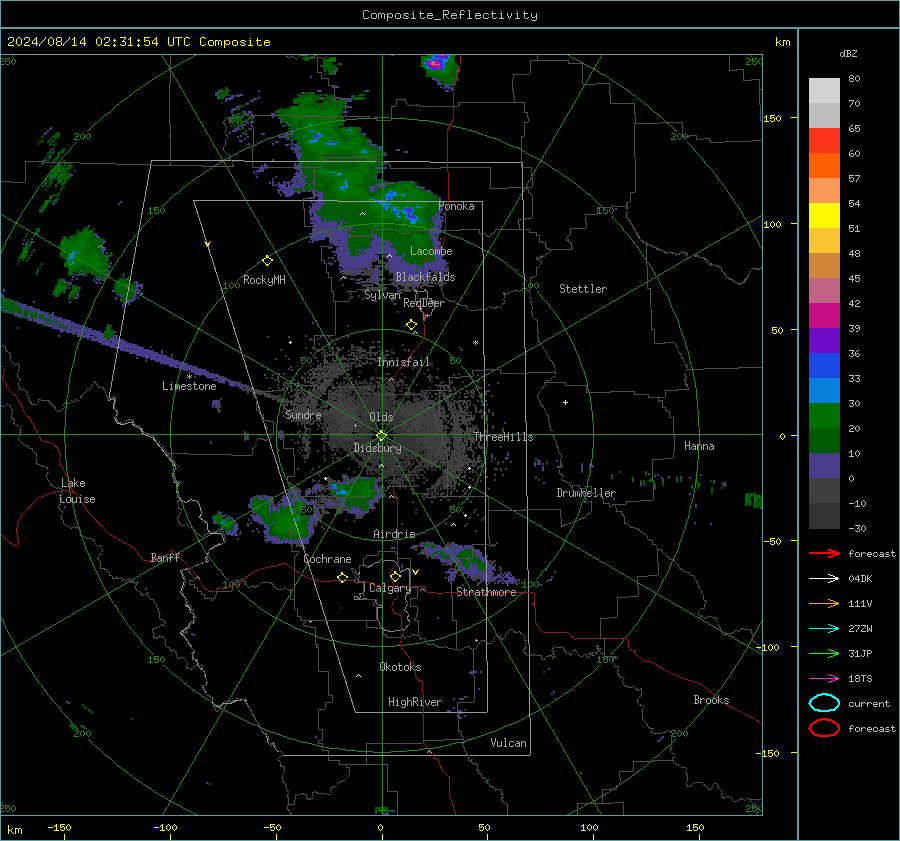
Task: Click the Ponoka city label
Action: point(456,206)
